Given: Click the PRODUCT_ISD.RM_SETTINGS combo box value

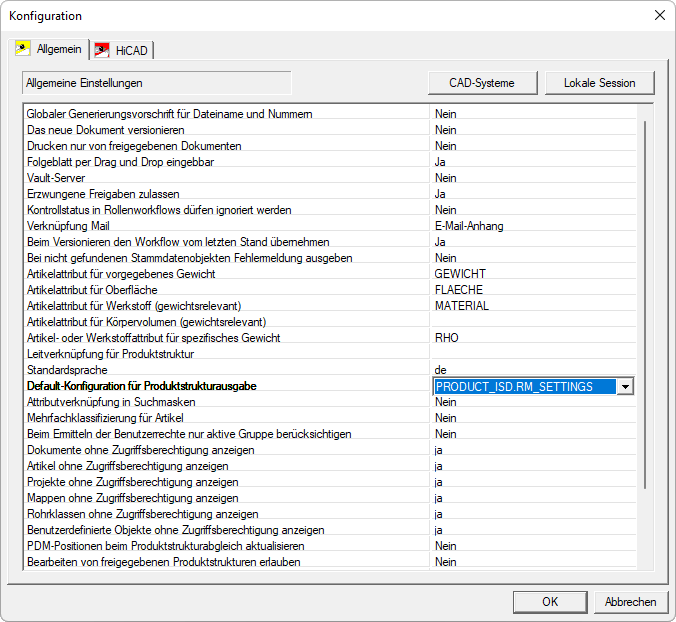Looking at the screenshot, I should pyautogui.click(x=525, y=387).
